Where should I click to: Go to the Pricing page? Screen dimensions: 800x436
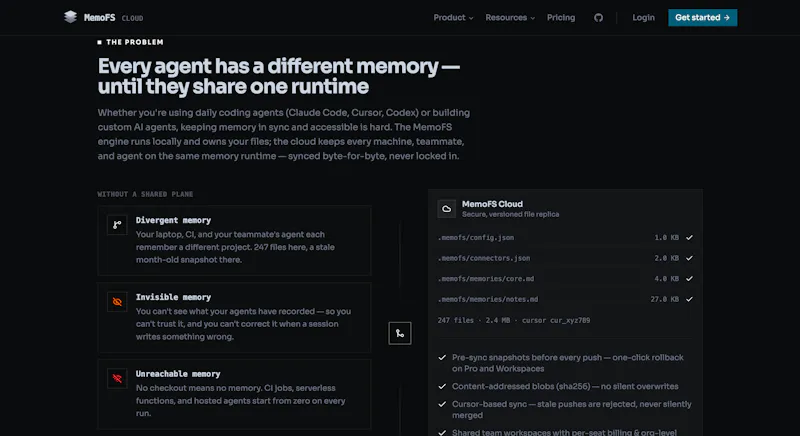click(561, 18)
